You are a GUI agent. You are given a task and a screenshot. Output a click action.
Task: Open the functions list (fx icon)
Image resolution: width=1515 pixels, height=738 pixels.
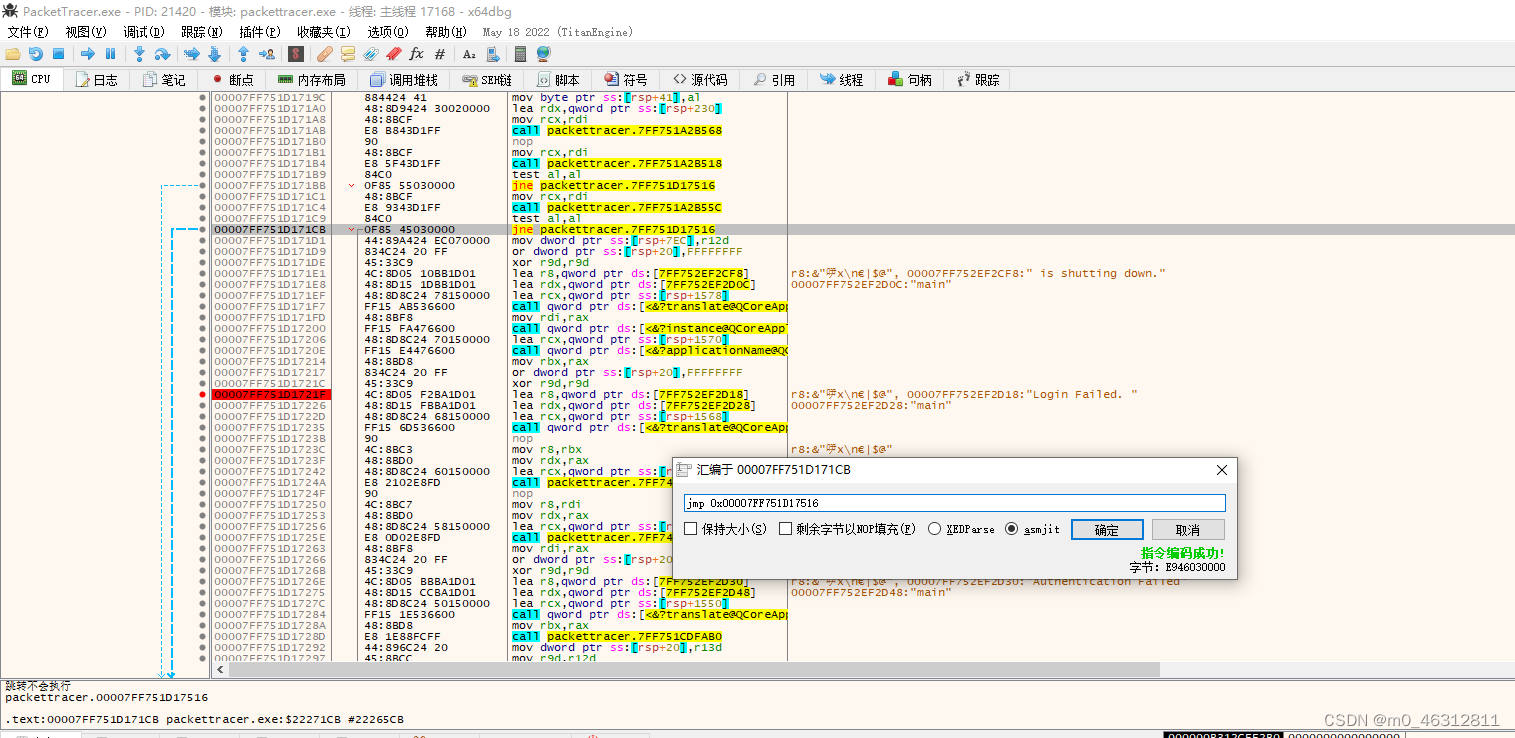(417, 54)
